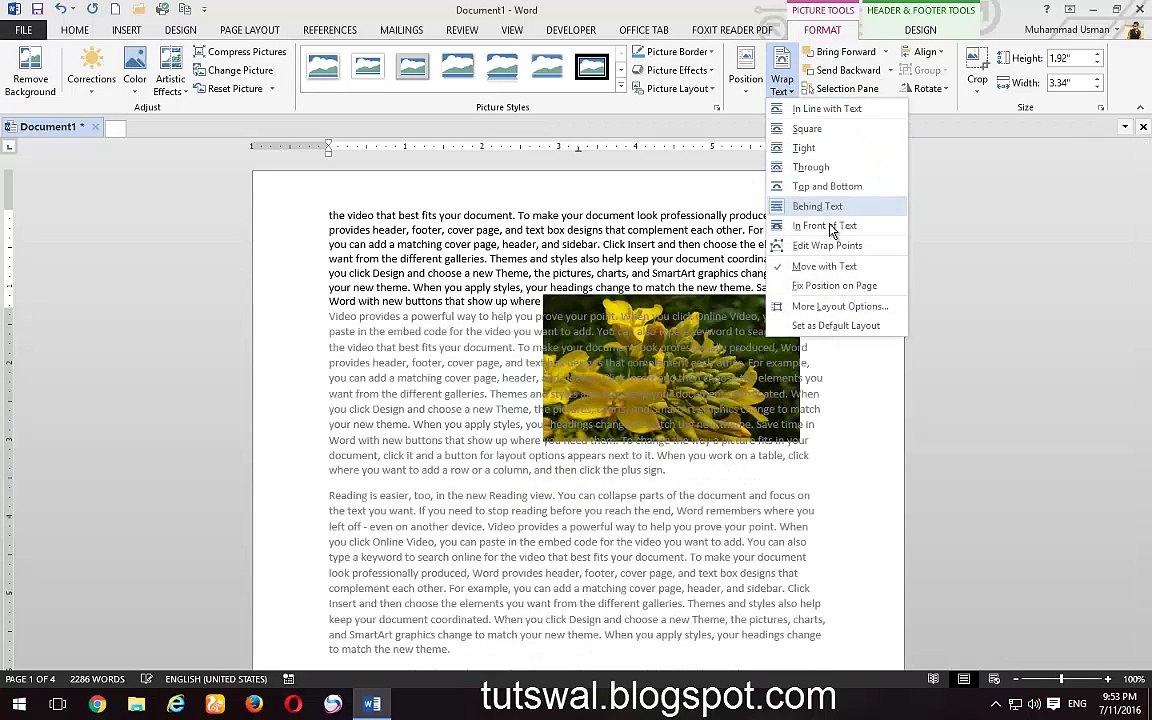Image resolution: width=1152 pixels, height=720 pixels.
Task: Open the Picture Styles dialog launcher
Action: [717, 108]
